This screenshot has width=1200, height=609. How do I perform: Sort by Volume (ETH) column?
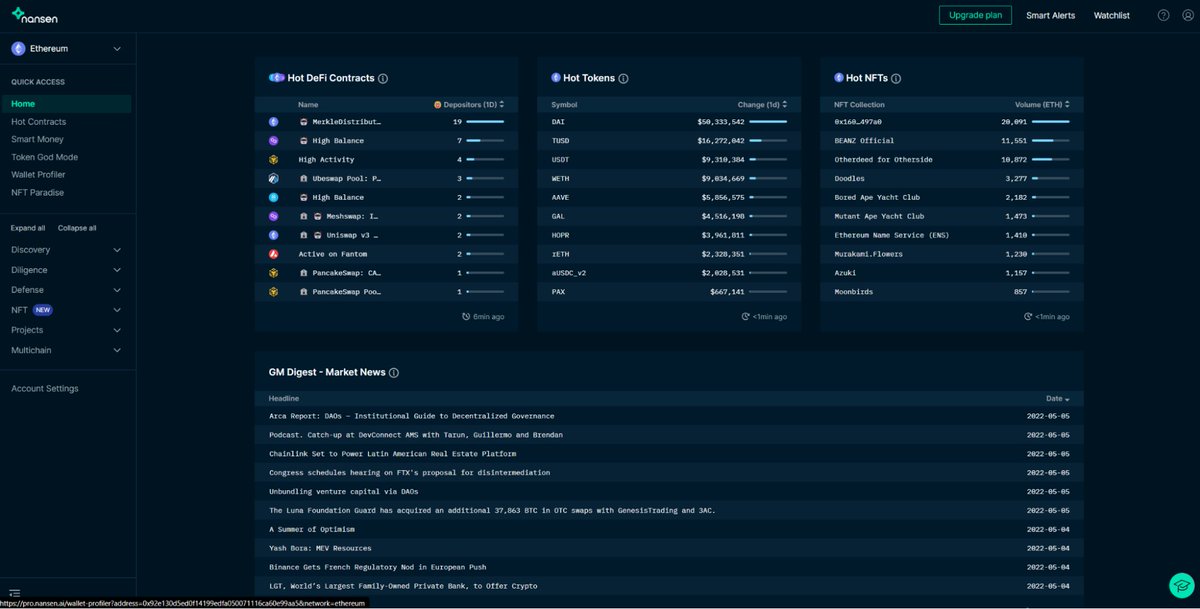click(x=1042, y=104)
